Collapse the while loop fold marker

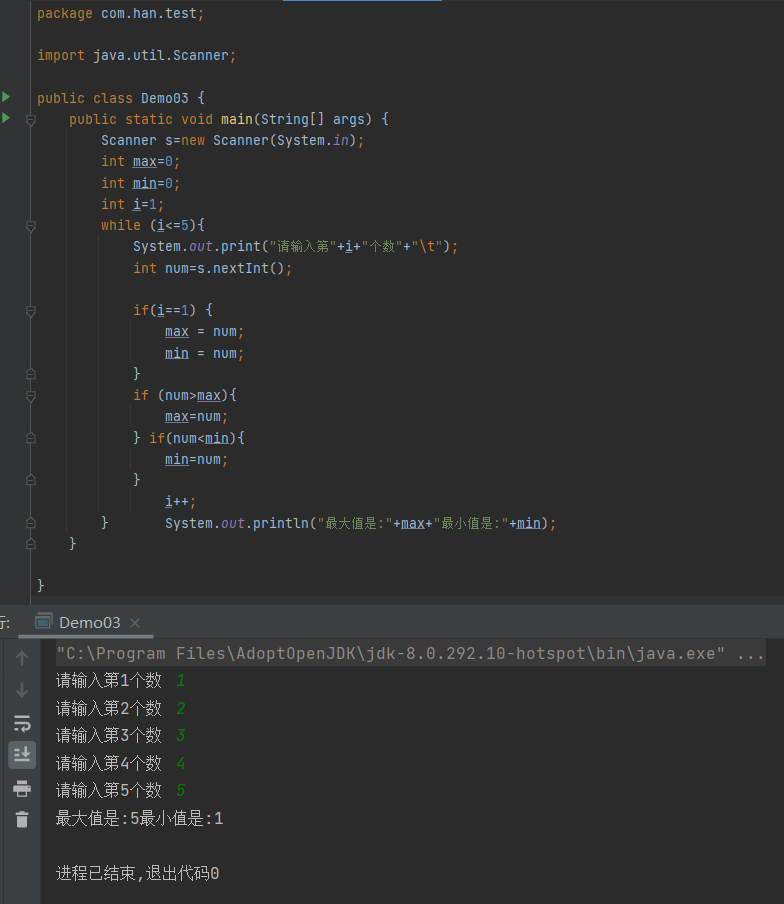tap(31, 227)
